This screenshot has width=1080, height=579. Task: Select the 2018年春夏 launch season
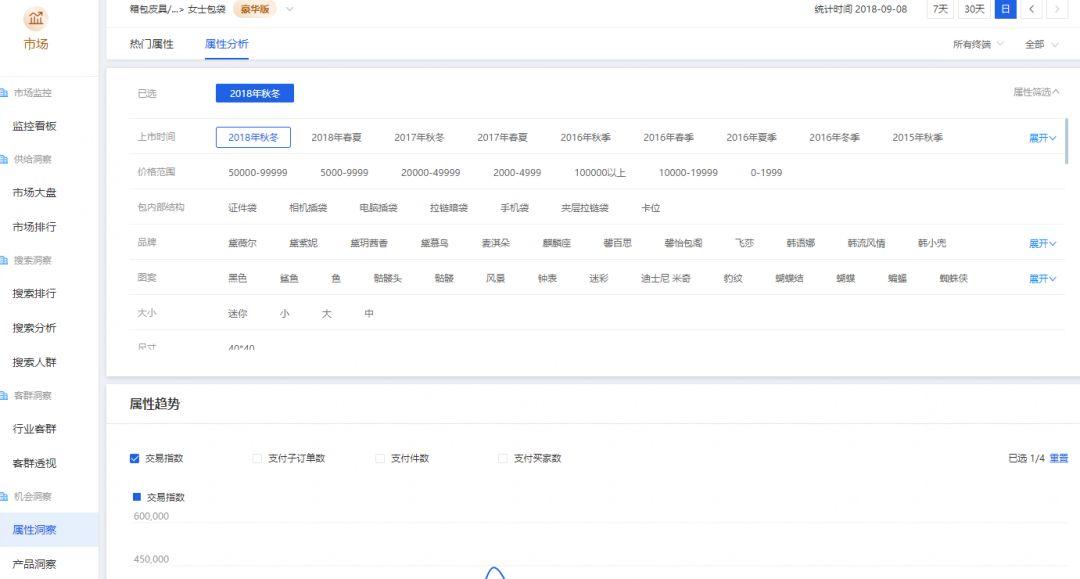(x=336, y=137)
